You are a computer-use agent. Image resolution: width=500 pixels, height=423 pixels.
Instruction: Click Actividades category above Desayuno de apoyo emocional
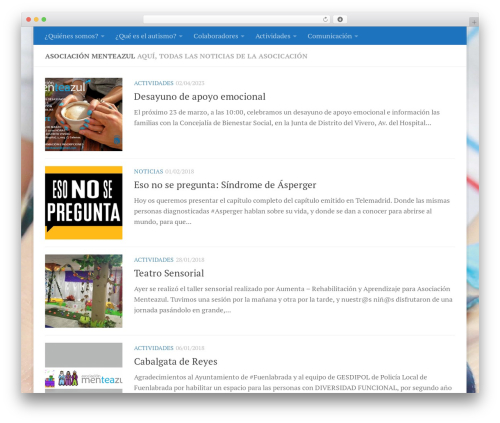(x=154, y=83)
